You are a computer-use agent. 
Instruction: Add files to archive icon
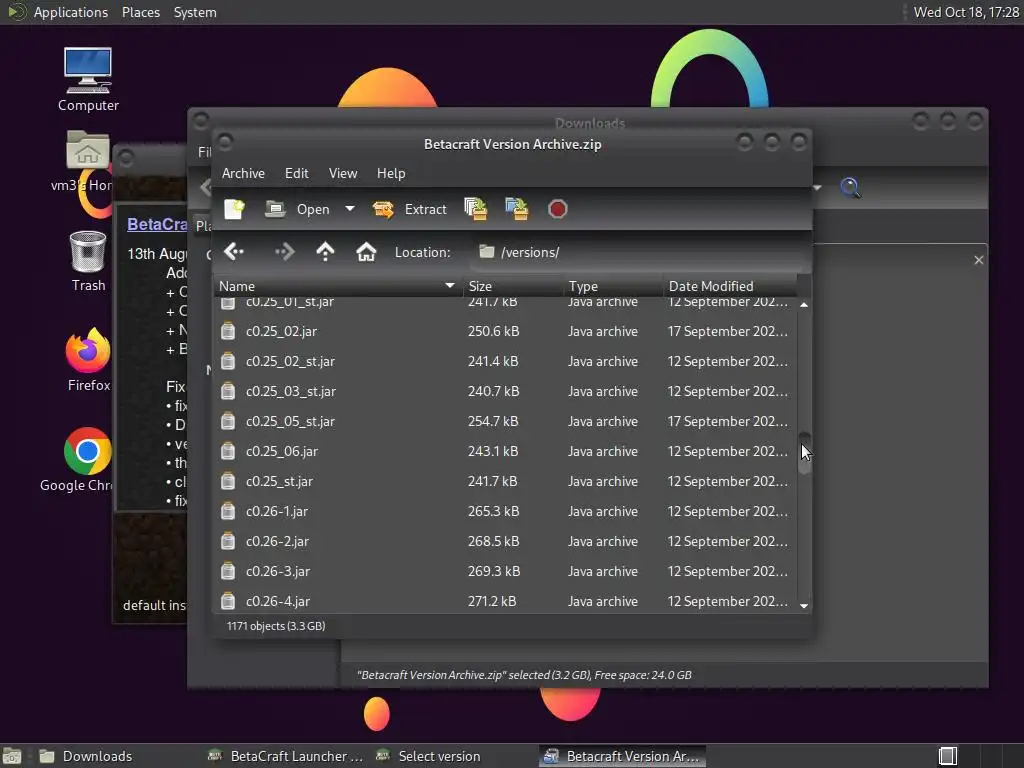click(475, 209)
